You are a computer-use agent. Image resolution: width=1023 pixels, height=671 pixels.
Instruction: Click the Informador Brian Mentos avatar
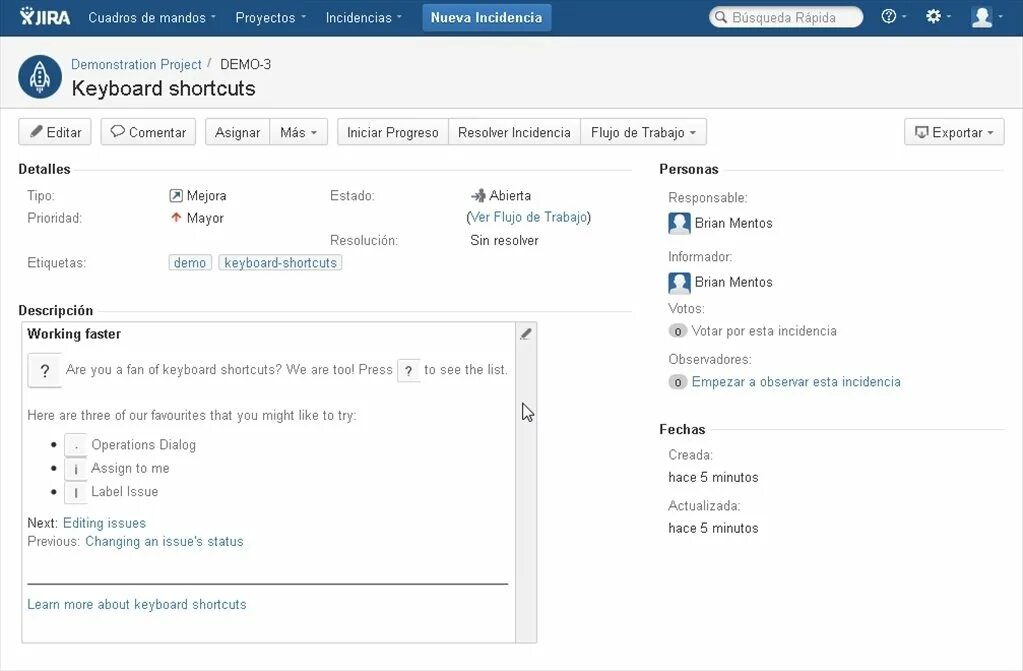679,283
